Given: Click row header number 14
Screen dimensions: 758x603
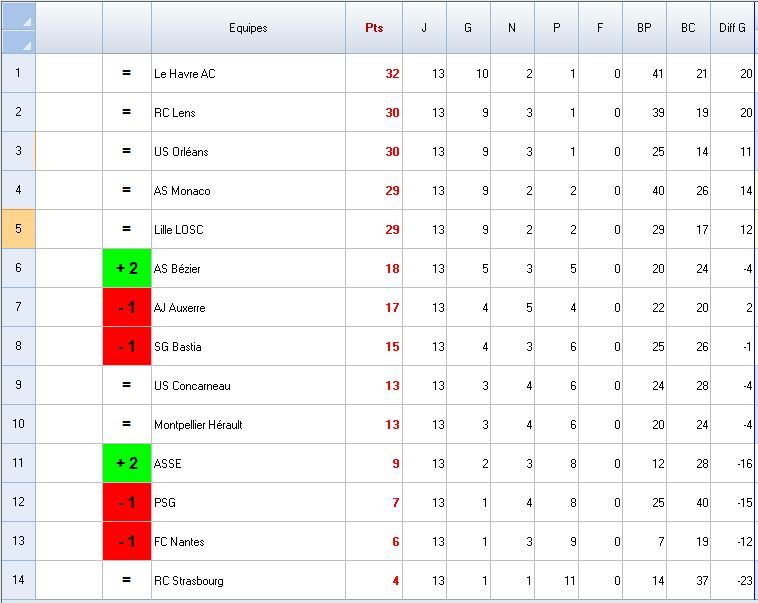Looking at the screenshot, I should (18, 581).
